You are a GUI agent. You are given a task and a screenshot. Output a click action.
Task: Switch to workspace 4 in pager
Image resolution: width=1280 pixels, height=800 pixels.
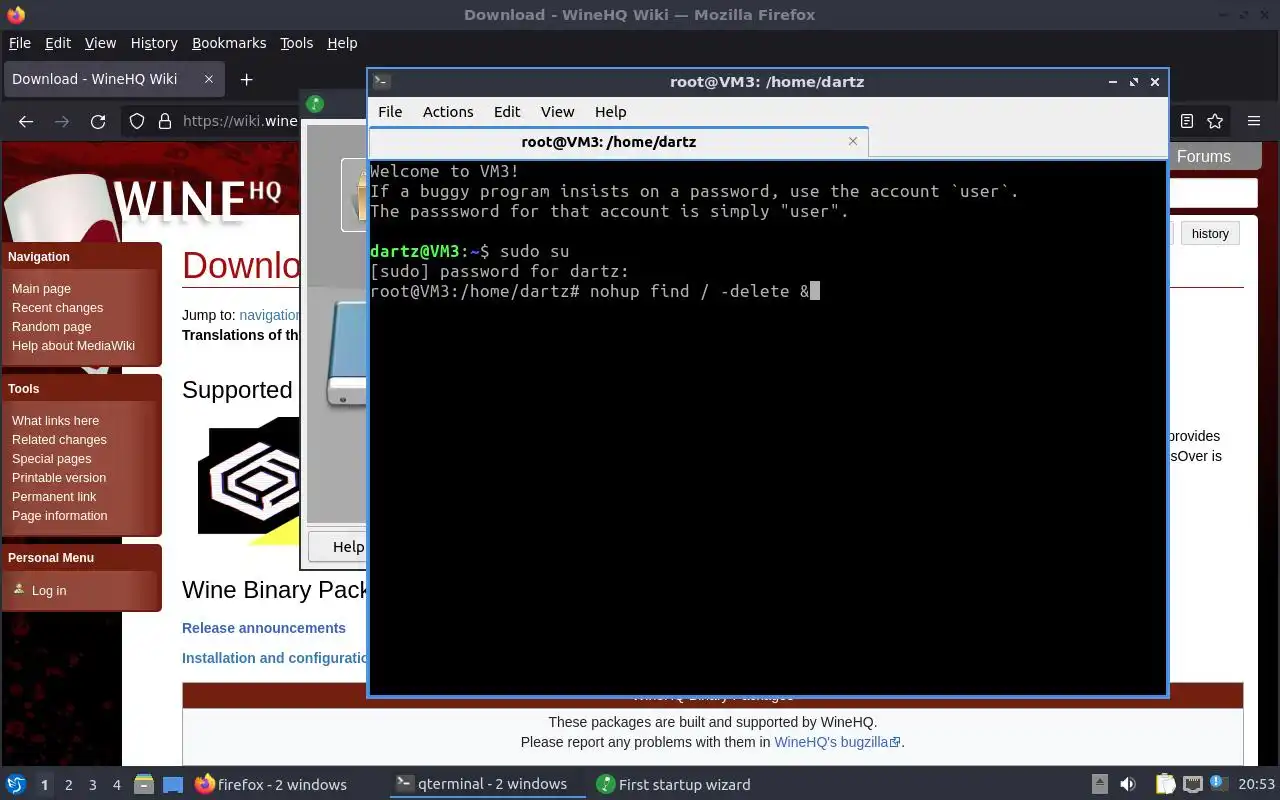click(x=117, y=785)
